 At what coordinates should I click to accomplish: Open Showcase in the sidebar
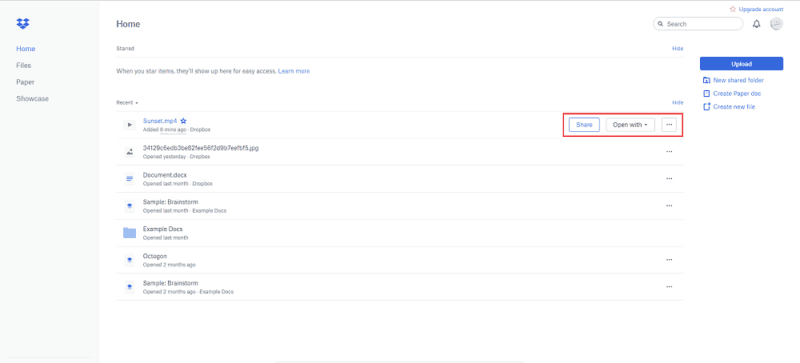point(33,99)
